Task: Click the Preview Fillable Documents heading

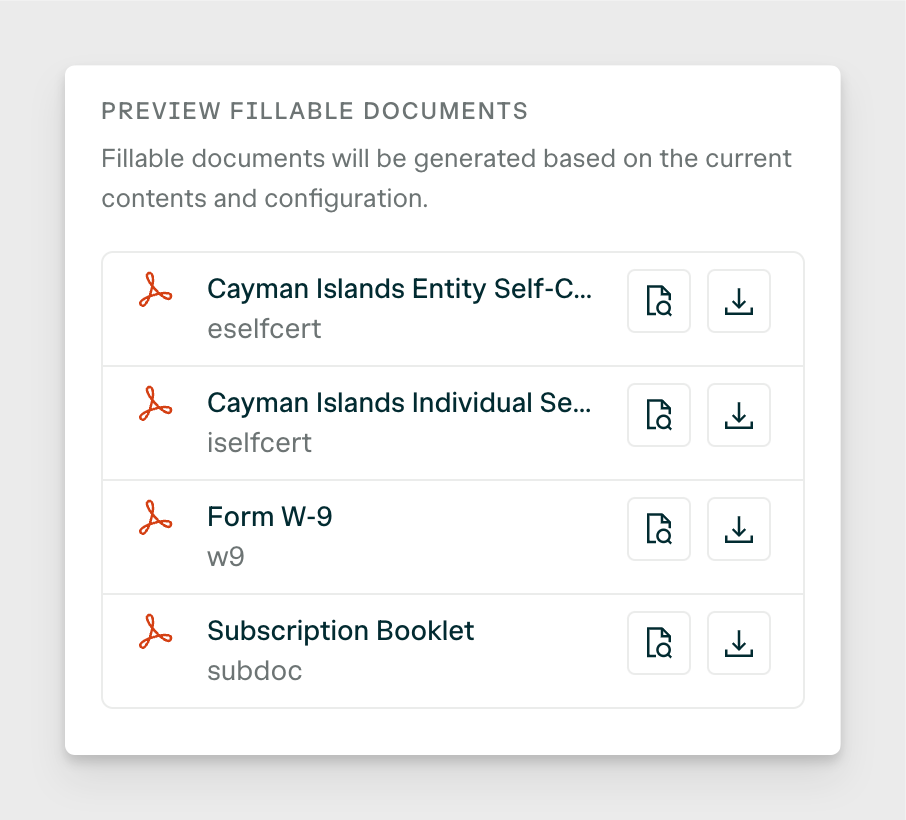Action: 315,111
